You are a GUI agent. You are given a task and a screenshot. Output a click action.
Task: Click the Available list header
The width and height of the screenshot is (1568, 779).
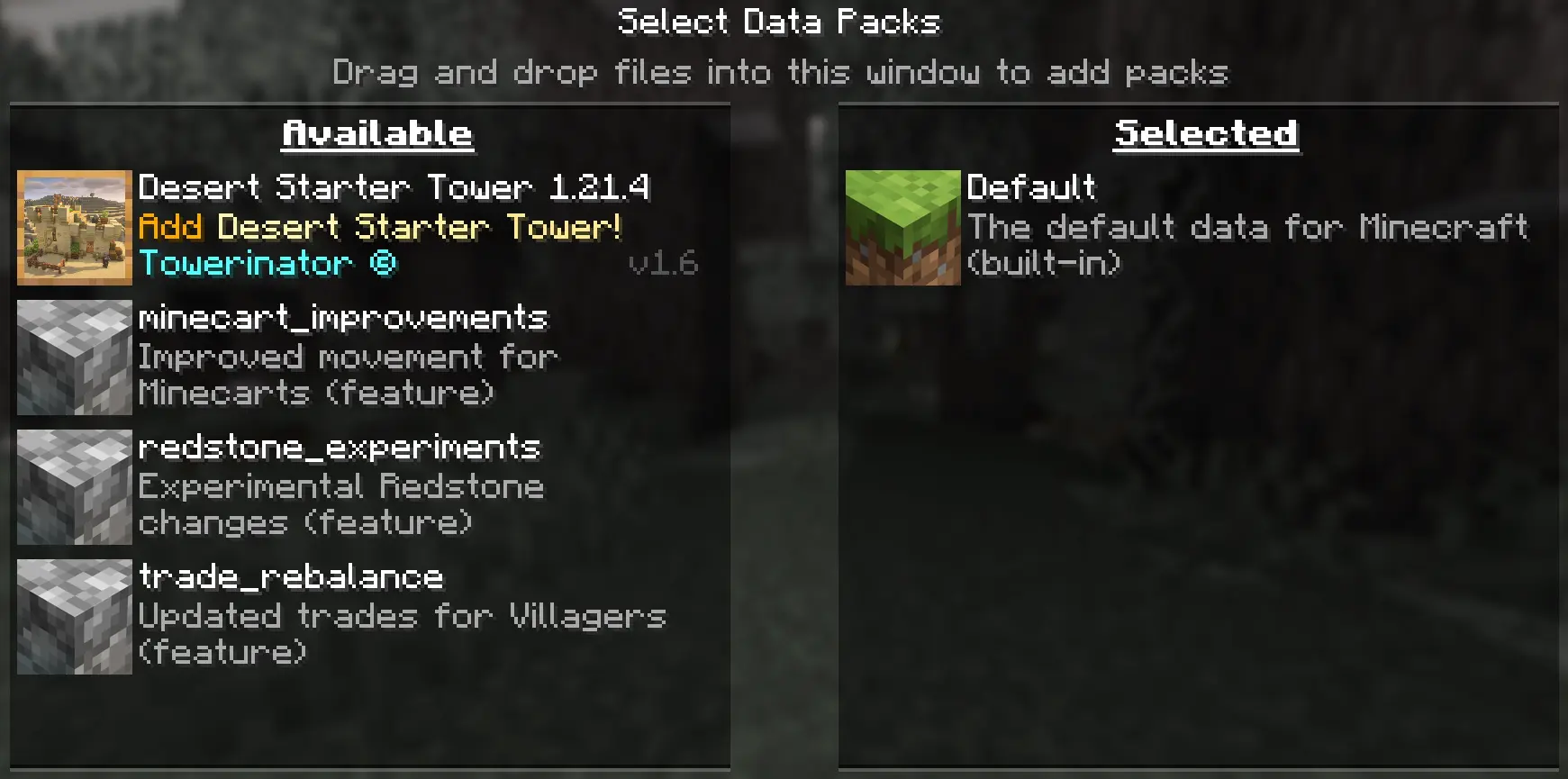(x=377, y=134)
